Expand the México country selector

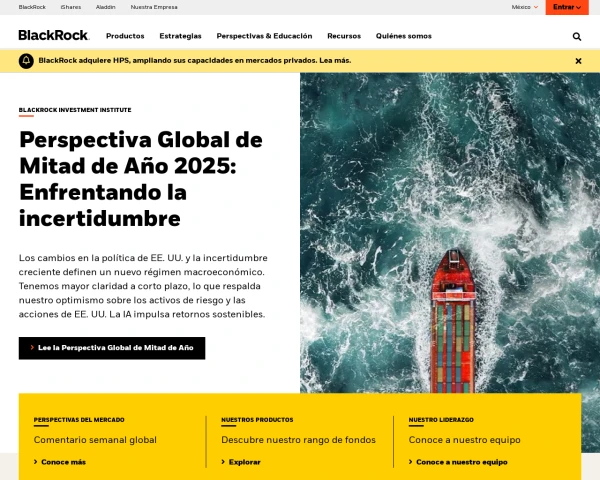525,7
